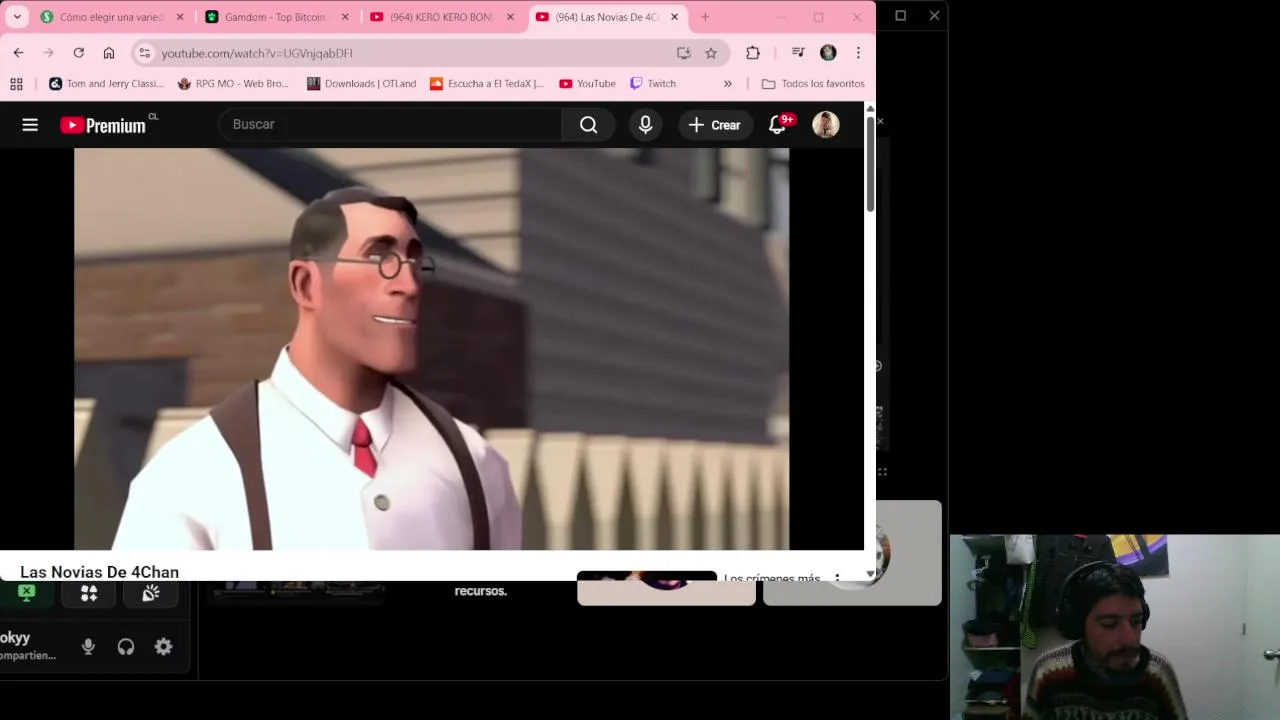This screenshot has height=720, width=1280.
Task: View site information for youtube.com
Action: [145, 53]
